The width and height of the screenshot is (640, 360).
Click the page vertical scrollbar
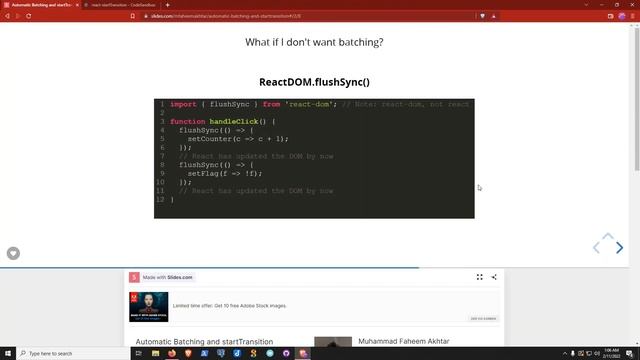(637, 98)
